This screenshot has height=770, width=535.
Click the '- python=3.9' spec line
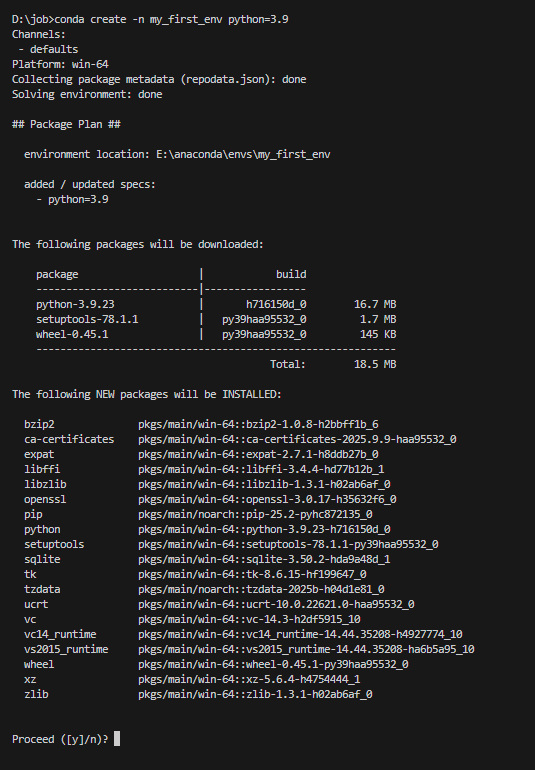[72, 199]
